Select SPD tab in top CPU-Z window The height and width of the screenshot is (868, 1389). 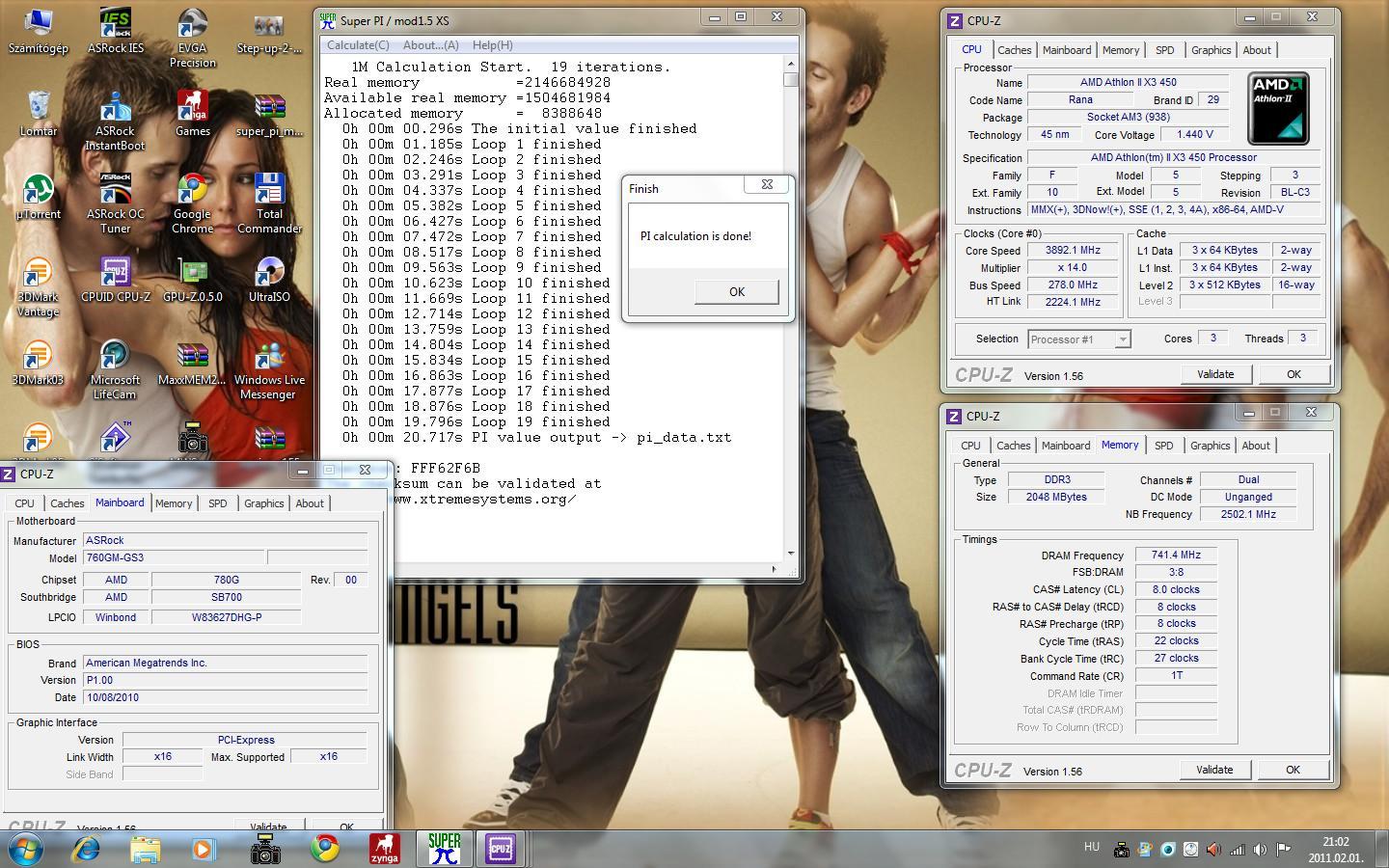pos(1165,50)
